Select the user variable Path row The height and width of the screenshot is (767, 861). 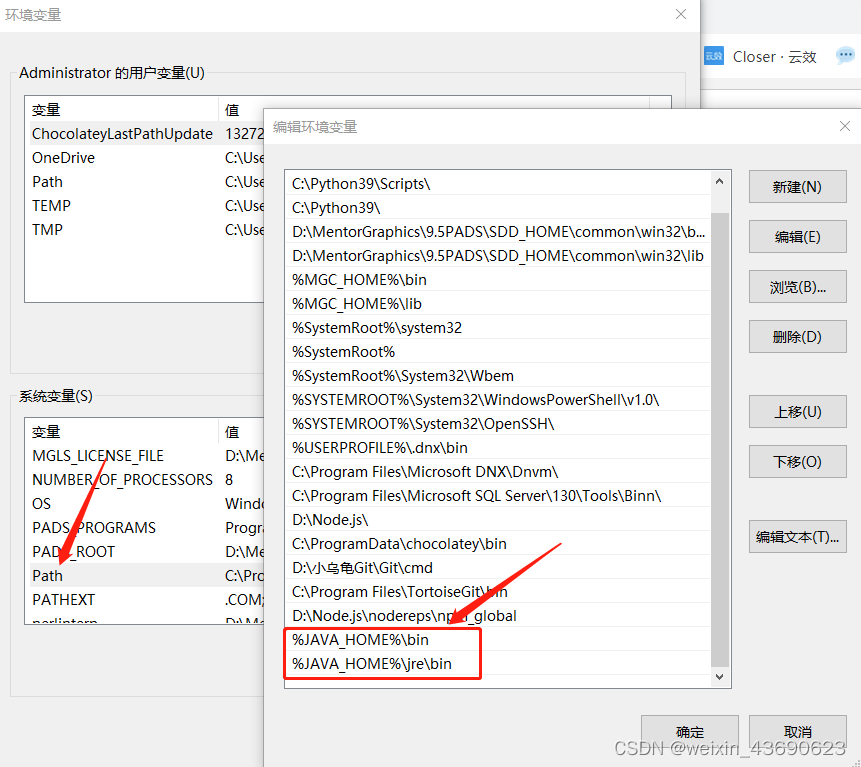click(147, 182)
